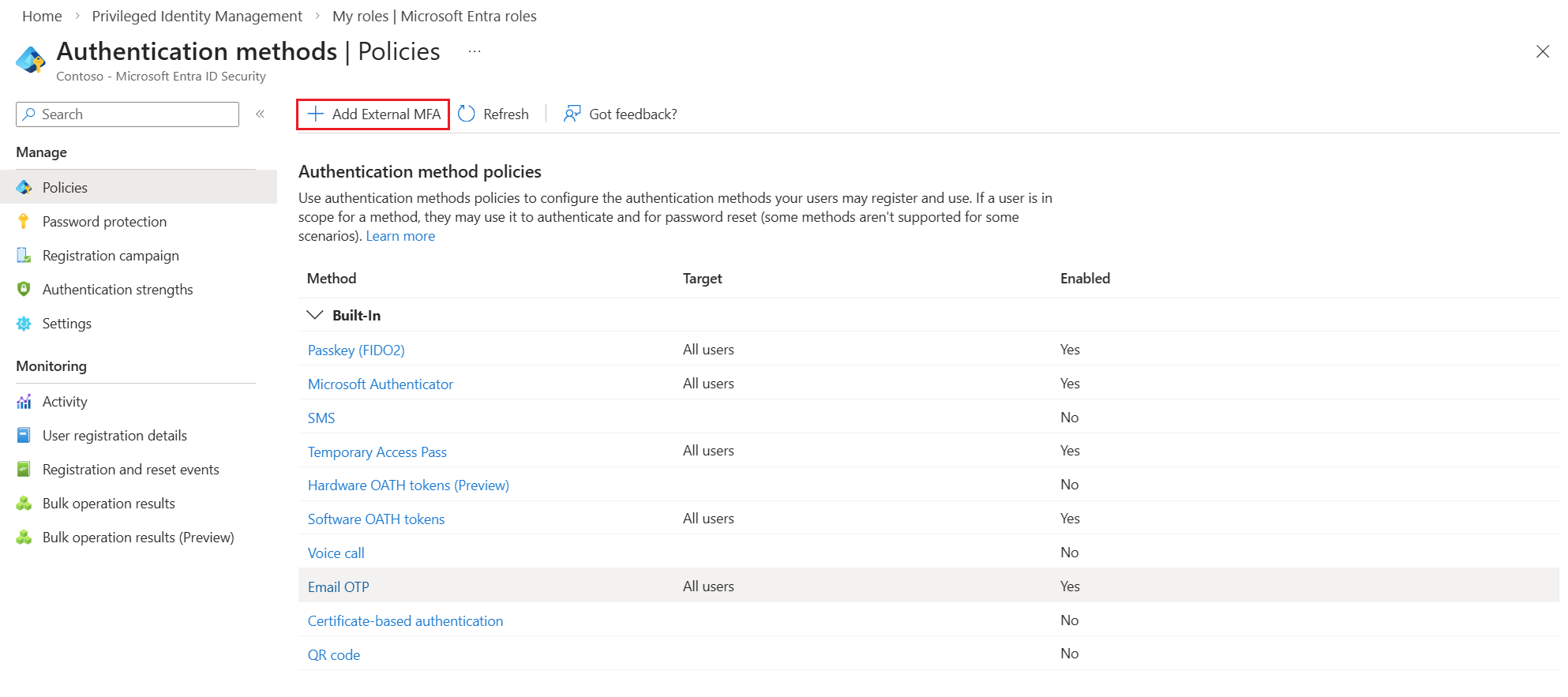Click the User registration details icon
Viewport: 1568px width, 697px height.
[24, 435]
